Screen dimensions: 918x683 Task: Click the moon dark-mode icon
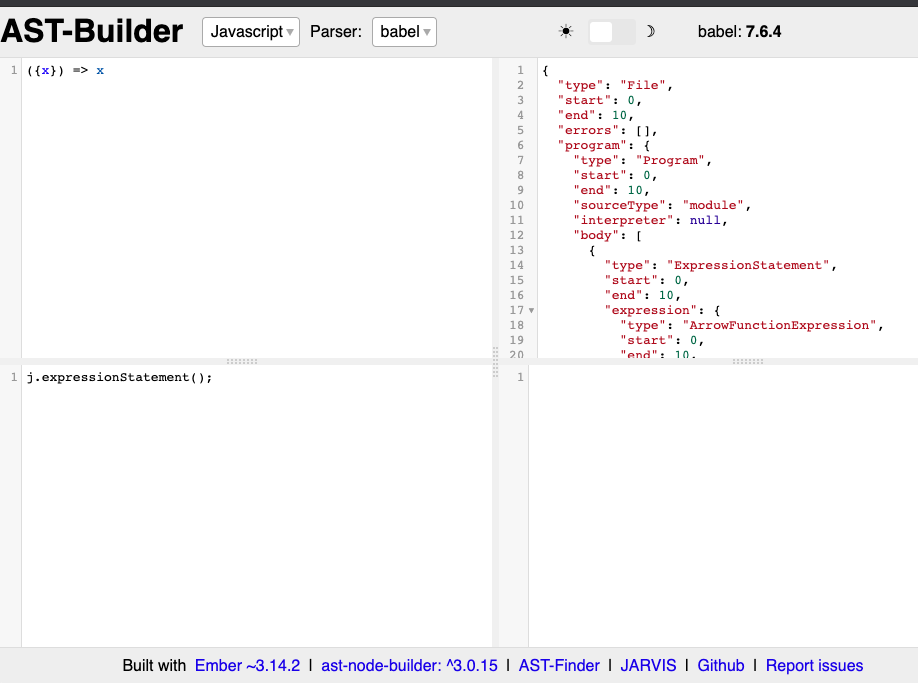click(x=650, y=31)
